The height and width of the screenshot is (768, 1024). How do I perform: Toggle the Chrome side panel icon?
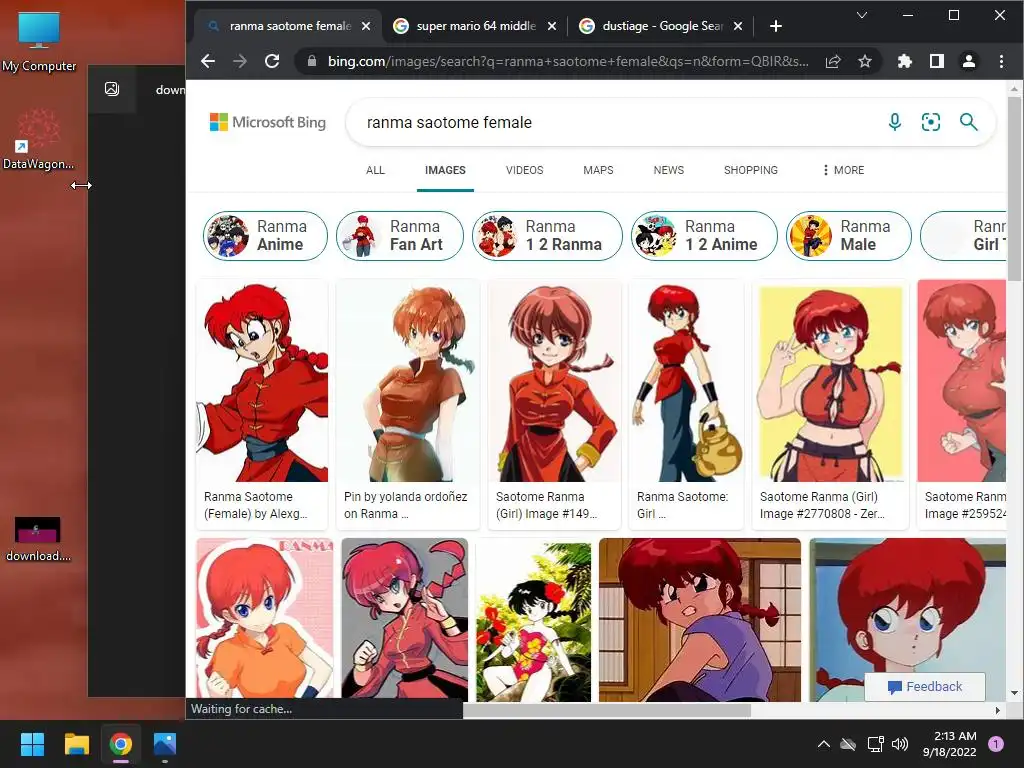point(936,61)
